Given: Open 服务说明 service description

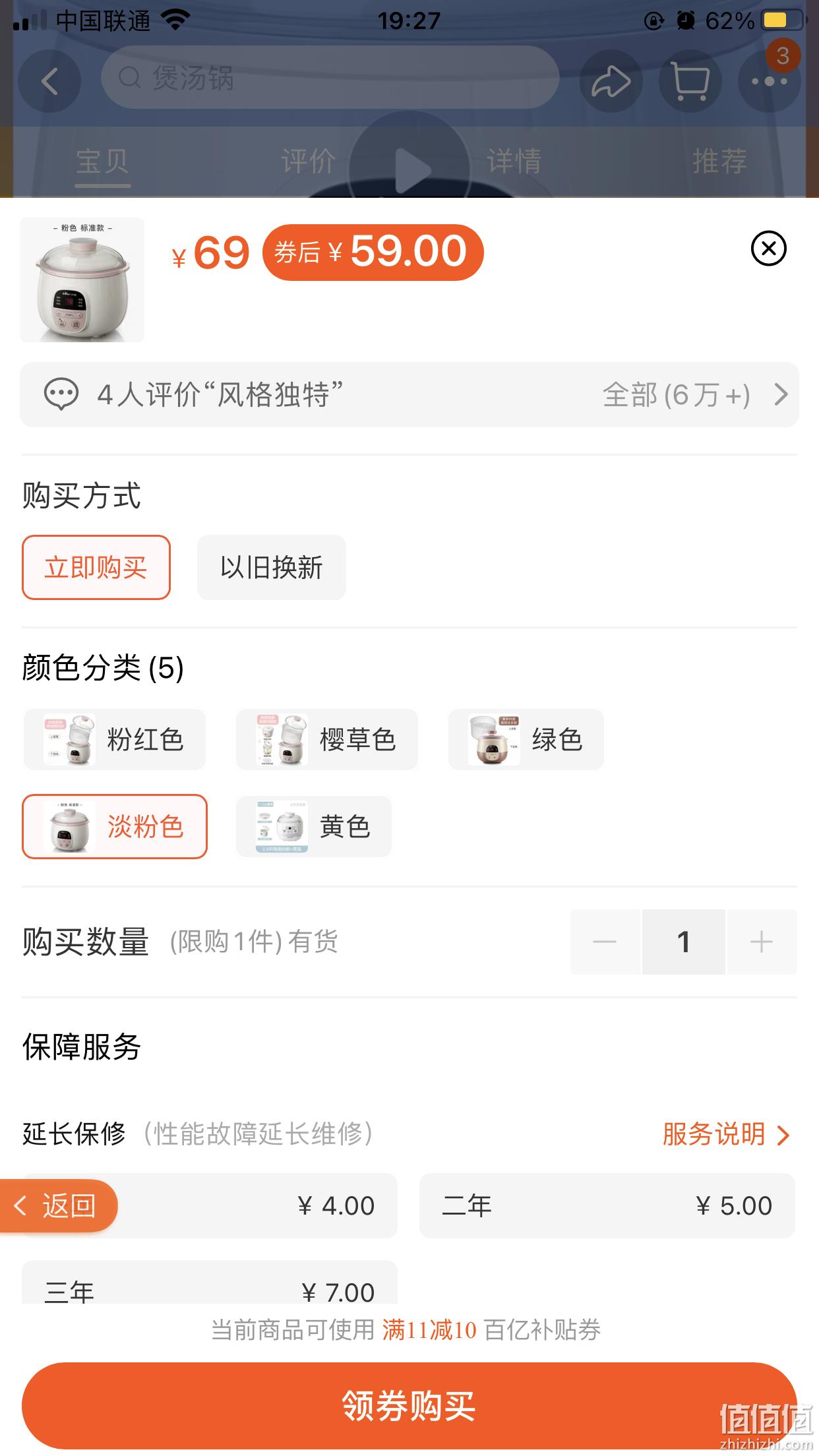Looking at the screenshot, I should (x=725, y=1134).
